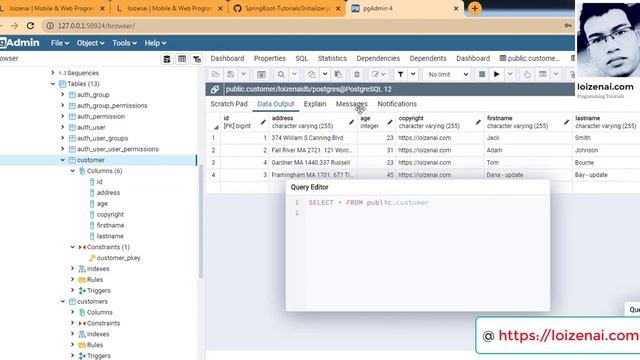Image resolution: width=640 pixels, height=360 pixels.
Task: Click the edit pencil on firstname column header
Action: coord(567,122)
